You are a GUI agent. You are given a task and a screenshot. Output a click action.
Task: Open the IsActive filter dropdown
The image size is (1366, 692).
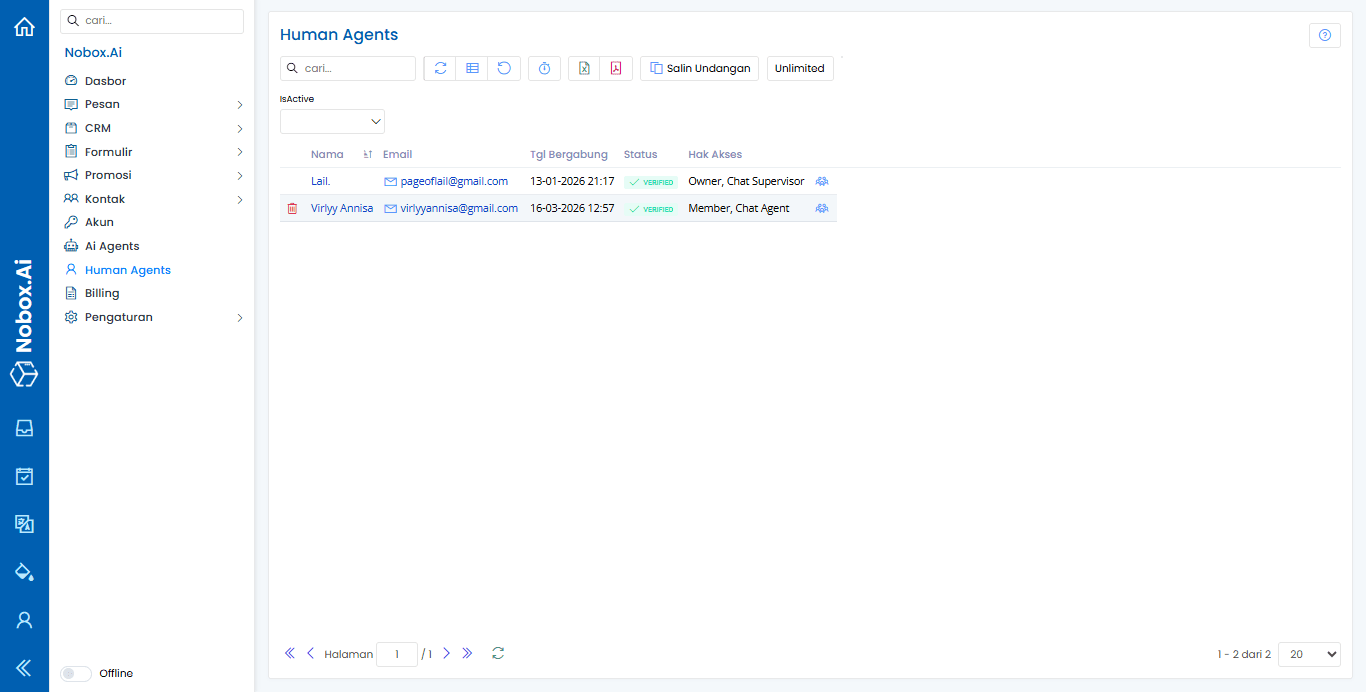(x=332, y=121)
